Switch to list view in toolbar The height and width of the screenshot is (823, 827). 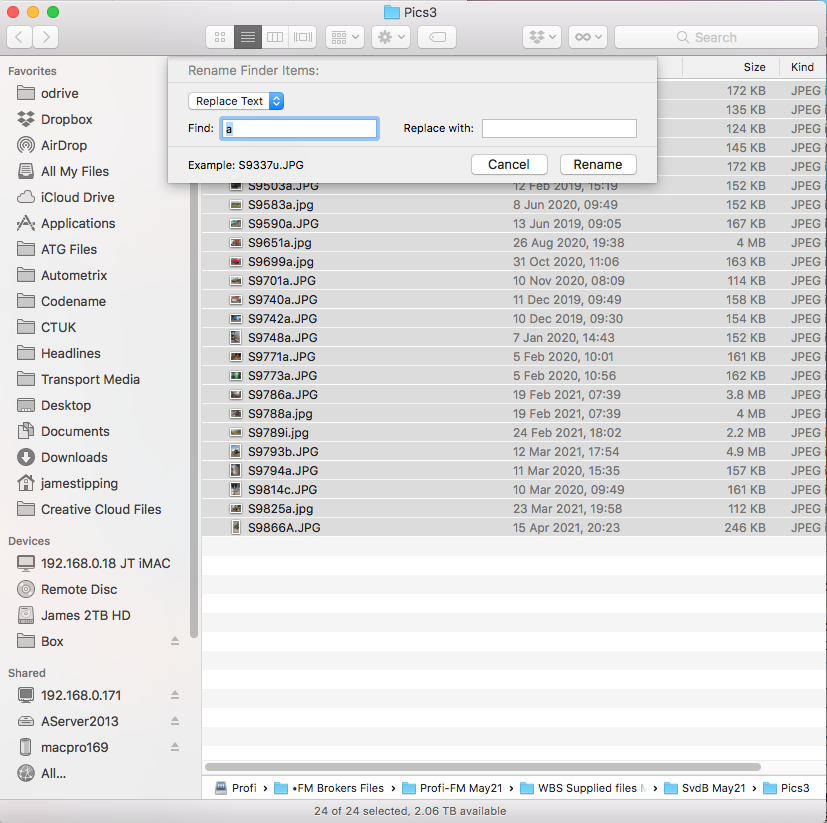click(x=248, y=37)
